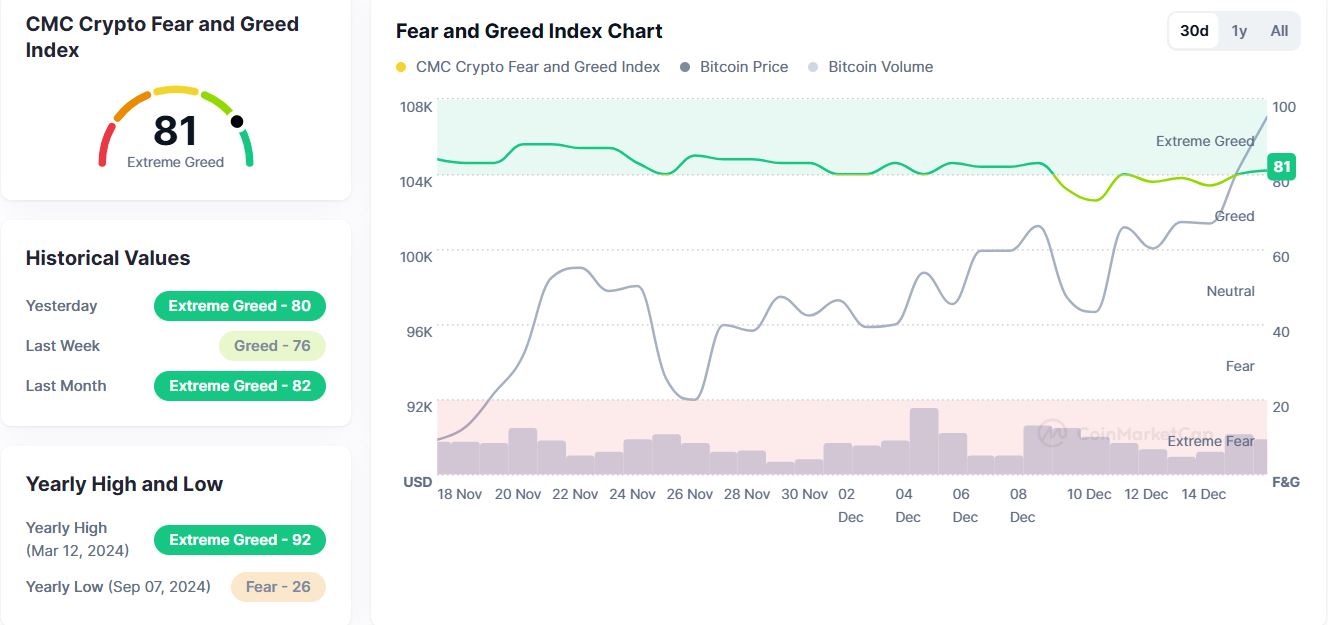Show All time range

(1279, 31)
